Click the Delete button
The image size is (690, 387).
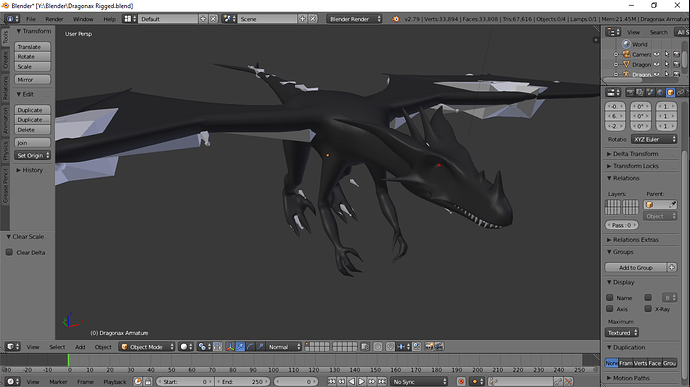click(x=33, y=130)
